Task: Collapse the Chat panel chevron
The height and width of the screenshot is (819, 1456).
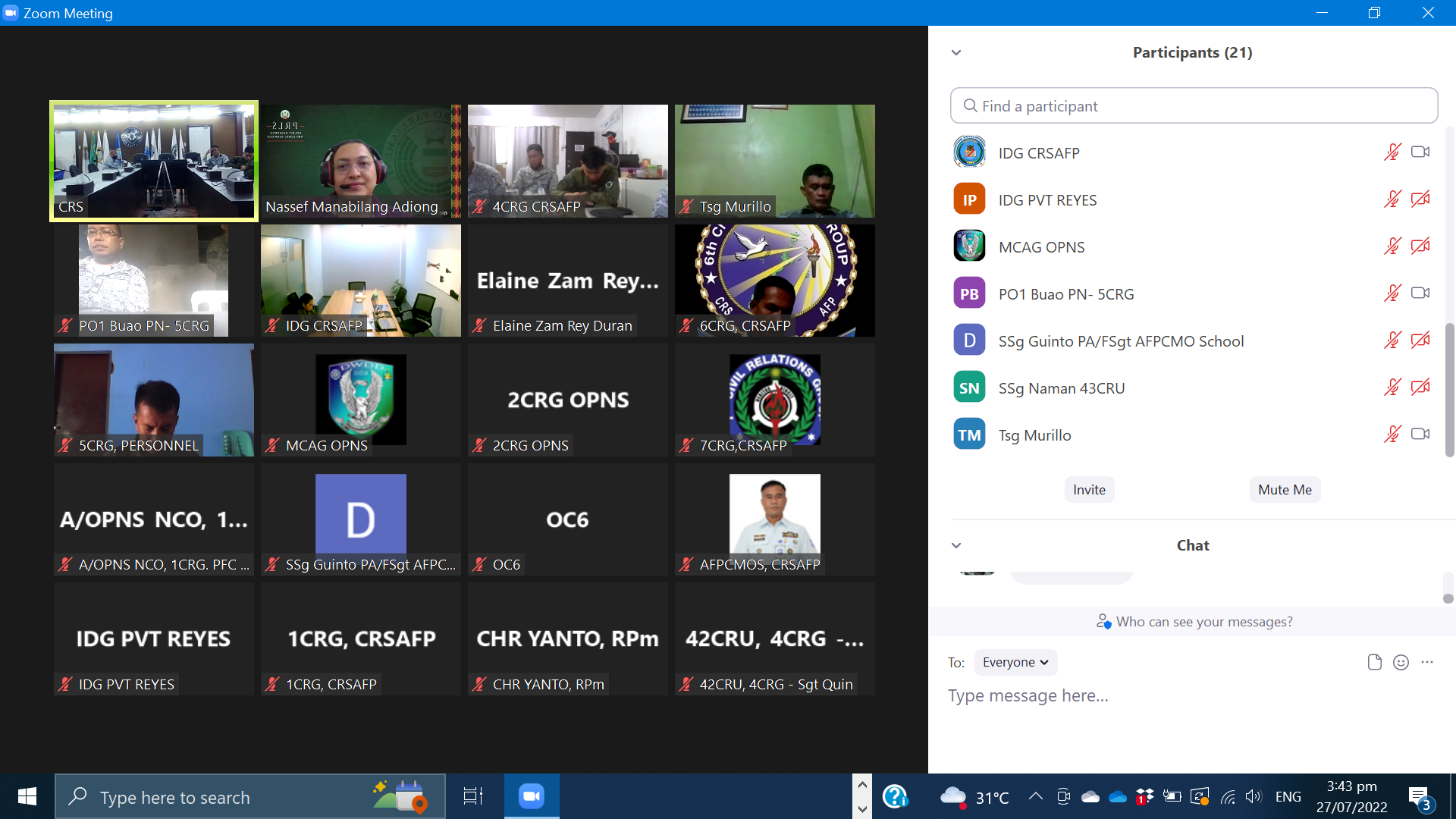Action: 956,545
